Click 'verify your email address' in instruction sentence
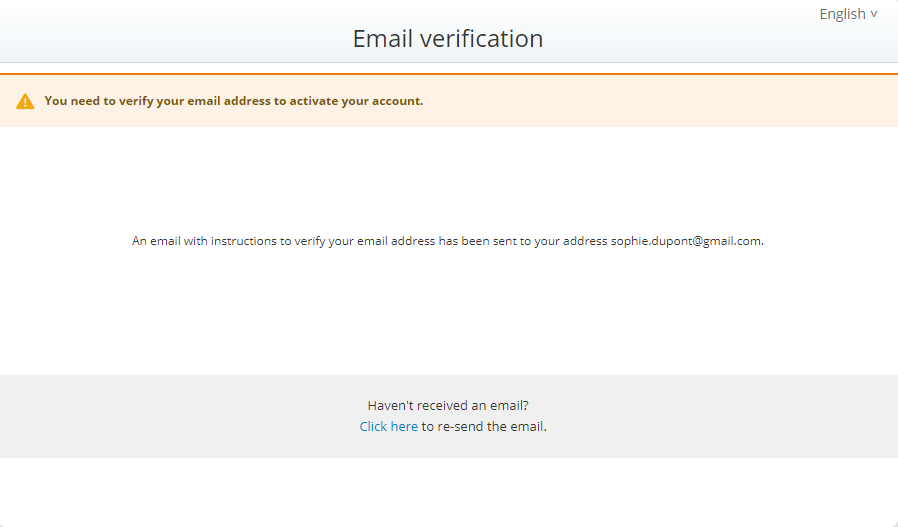Screen dimensions: 898x527 365,241
